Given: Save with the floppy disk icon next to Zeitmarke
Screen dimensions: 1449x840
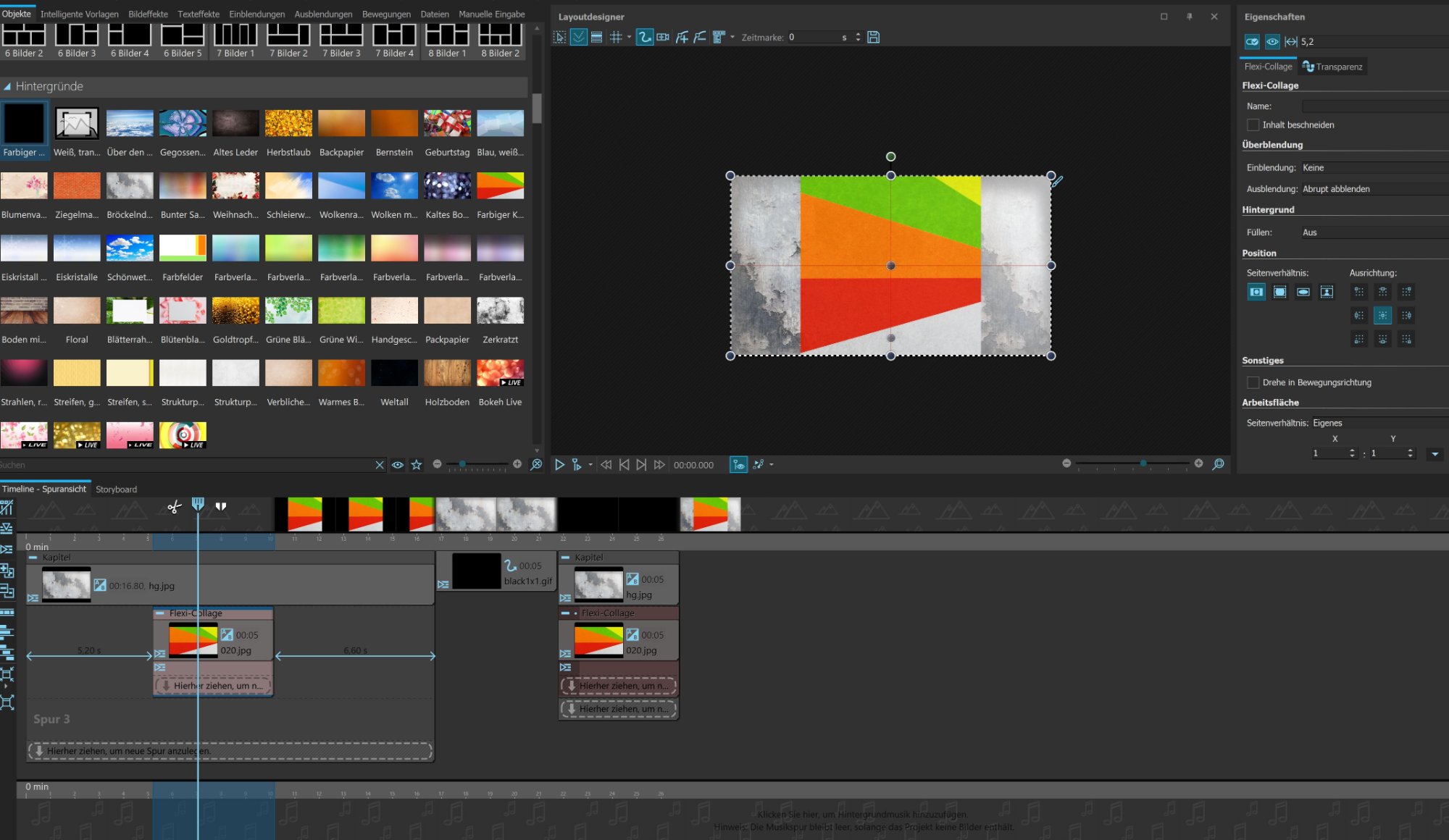Looking at the screenshot, I should tap(874, 37).
